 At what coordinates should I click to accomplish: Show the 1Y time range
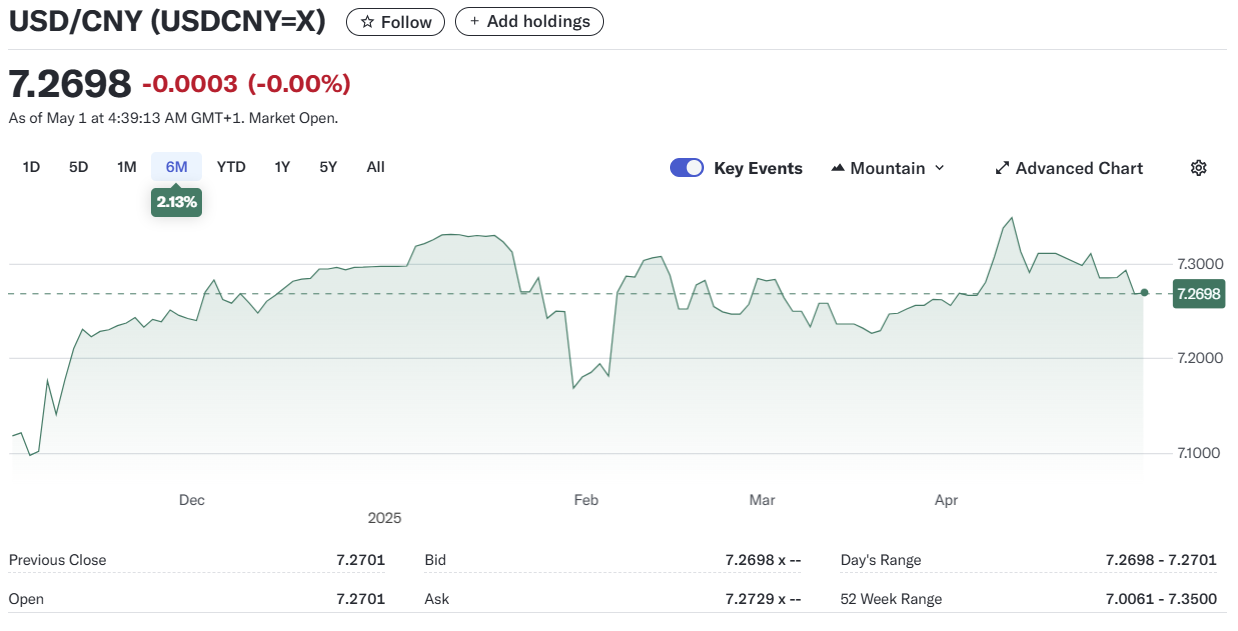coord(282,167)
